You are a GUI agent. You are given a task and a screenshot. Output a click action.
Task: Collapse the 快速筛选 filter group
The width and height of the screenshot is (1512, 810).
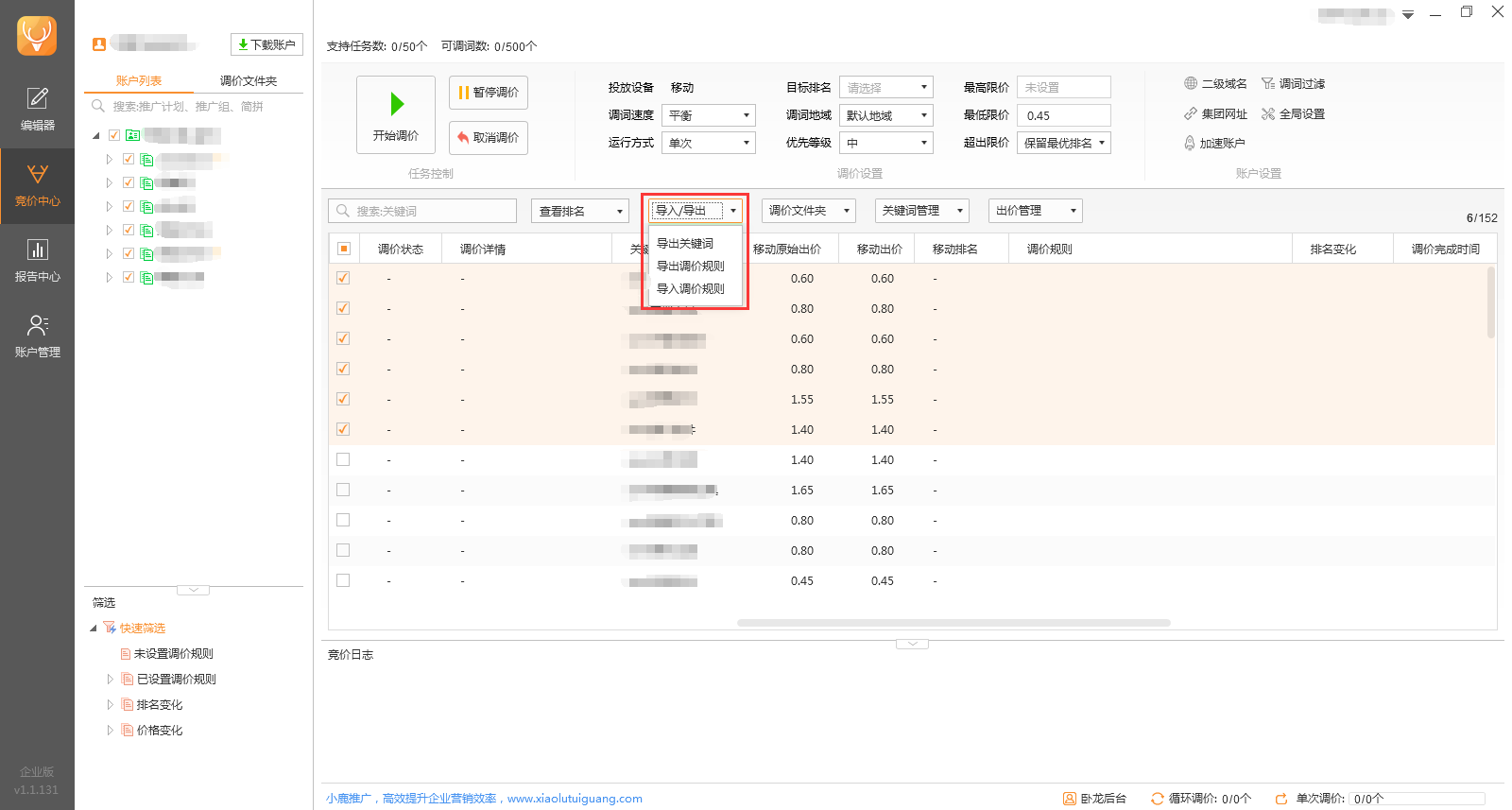pos(94,628)
